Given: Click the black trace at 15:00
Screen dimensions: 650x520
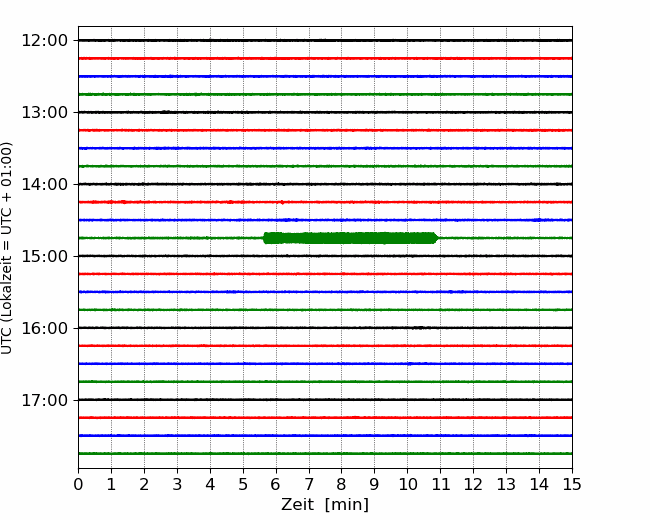Looking at the screenshot, I should [x=325, y=256].
